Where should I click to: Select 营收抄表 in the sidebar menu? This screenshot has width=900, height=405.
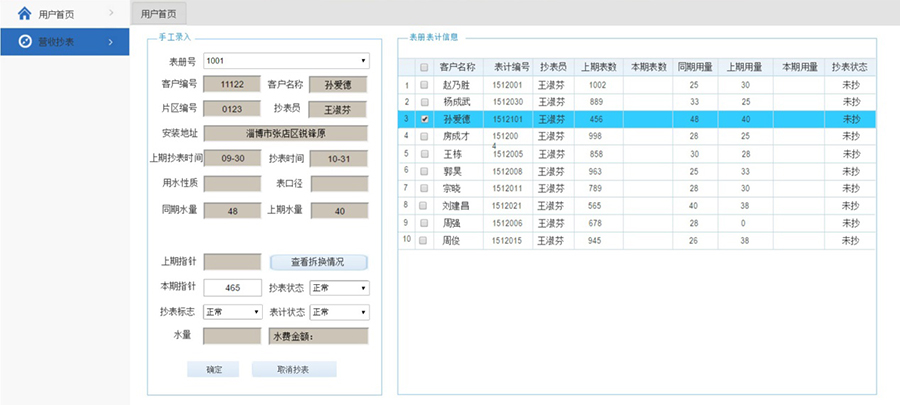tap(60, 41)
